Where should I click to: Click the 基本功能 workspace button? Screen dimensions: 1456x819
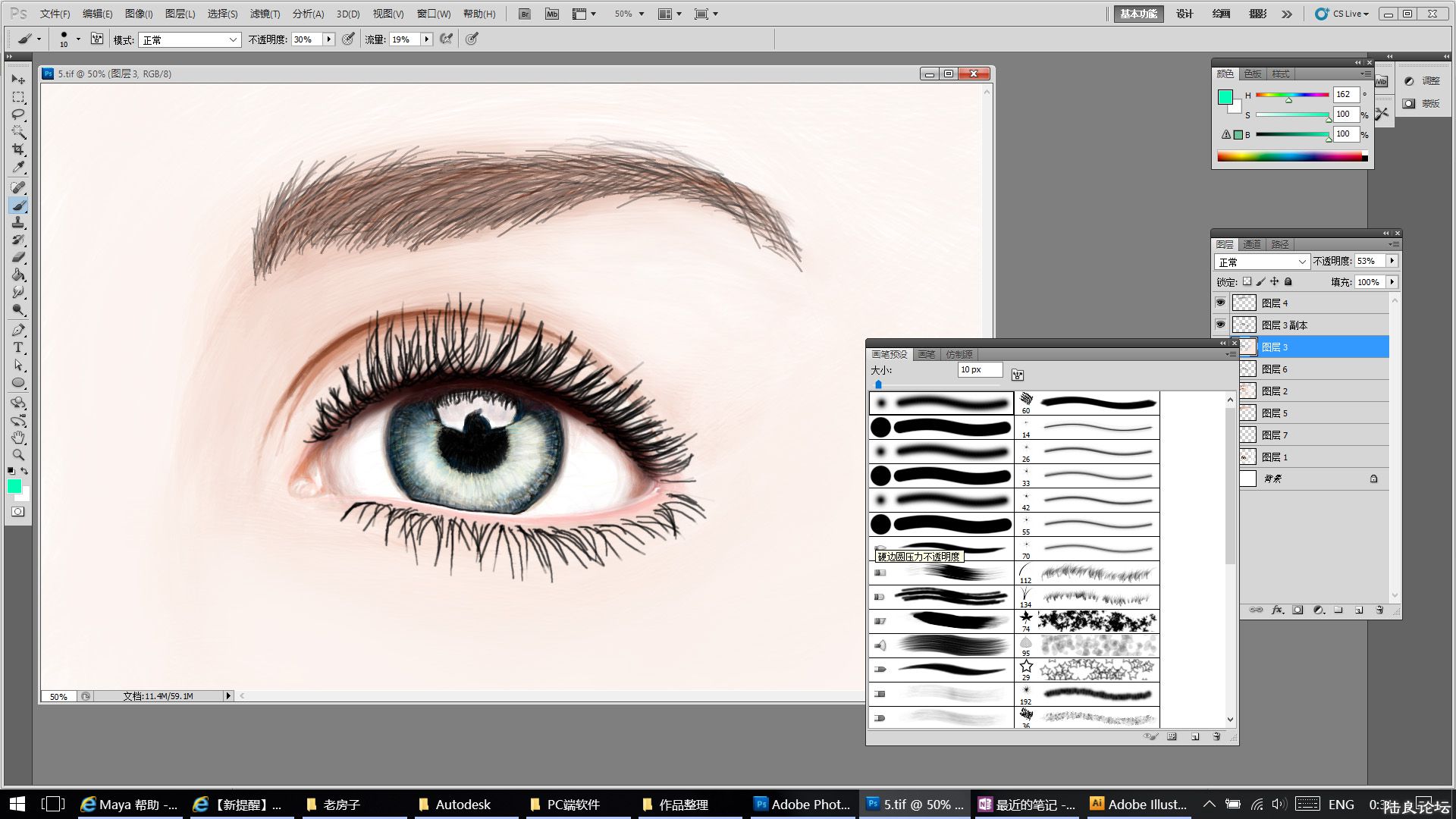1138,14
